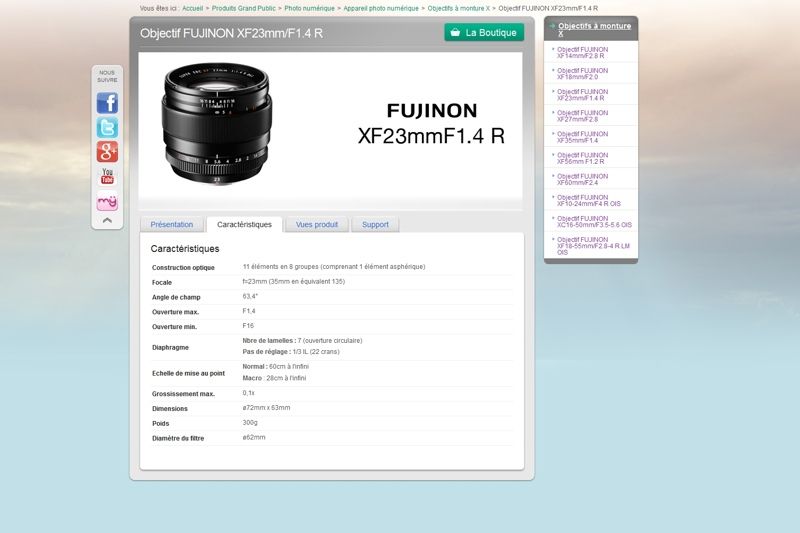The width and height of the screenshot is (800, 533).
Task: Open Objectif FUJINON XF18mm/F2.0 link
Action: [583, 73]
